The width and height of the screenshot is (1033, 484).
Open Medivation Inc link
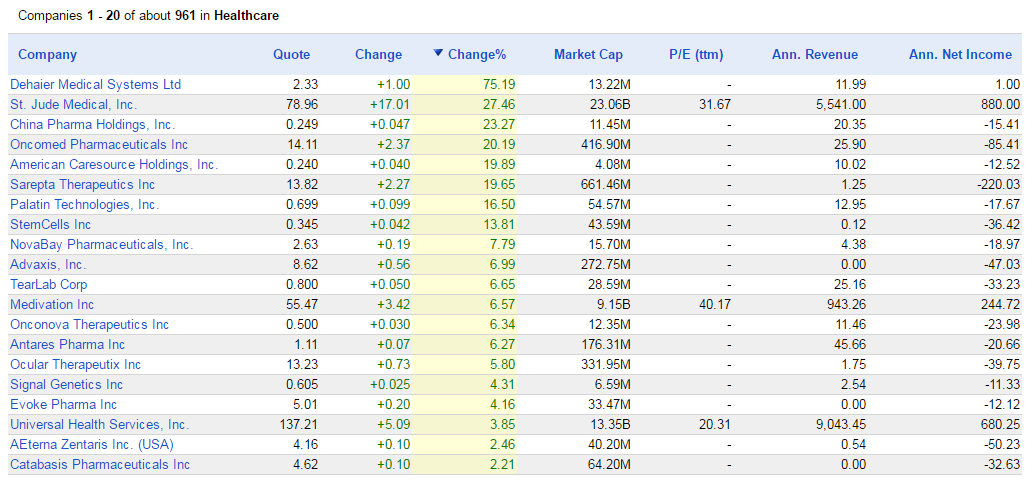[x=52, y=304]
